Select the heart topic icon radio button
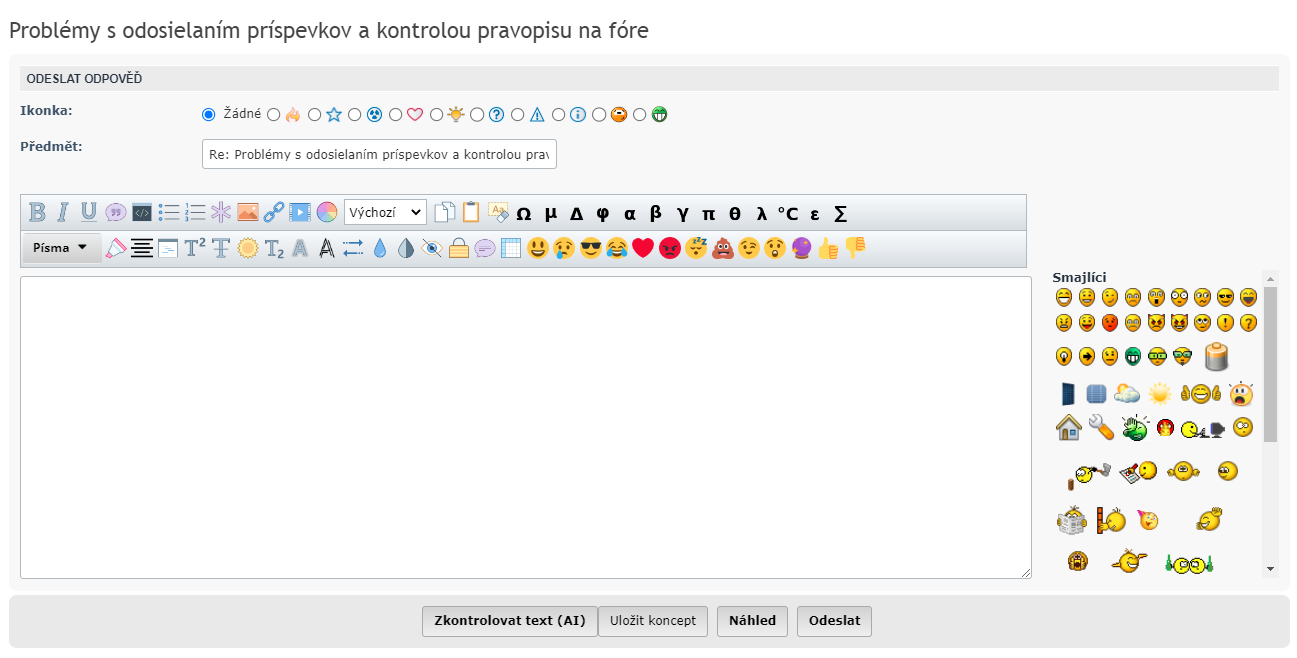1297x658 pixels. 396,115
